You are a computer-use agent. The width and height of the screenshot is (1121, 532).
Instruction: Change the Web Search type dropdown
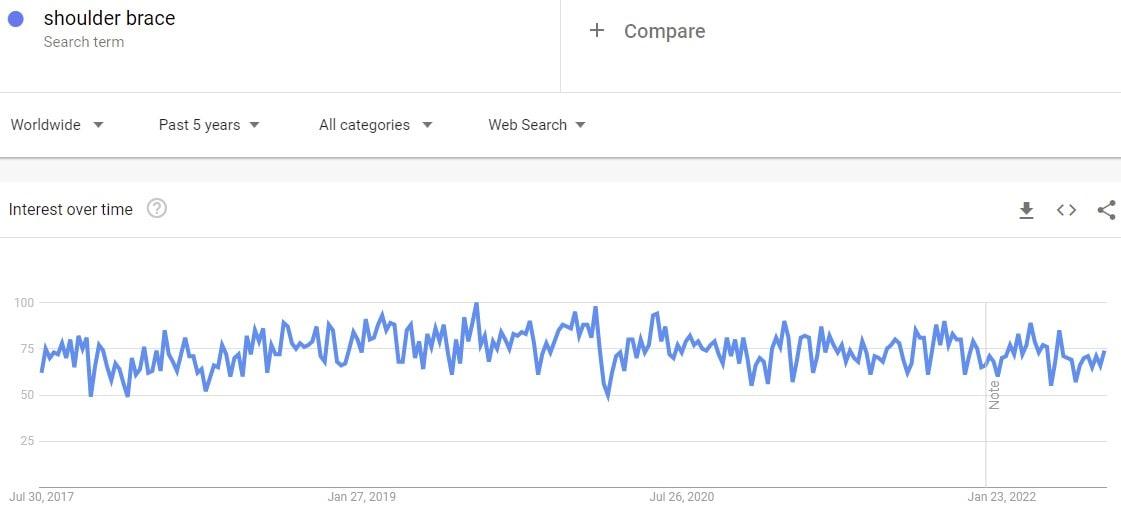(537, 125)
